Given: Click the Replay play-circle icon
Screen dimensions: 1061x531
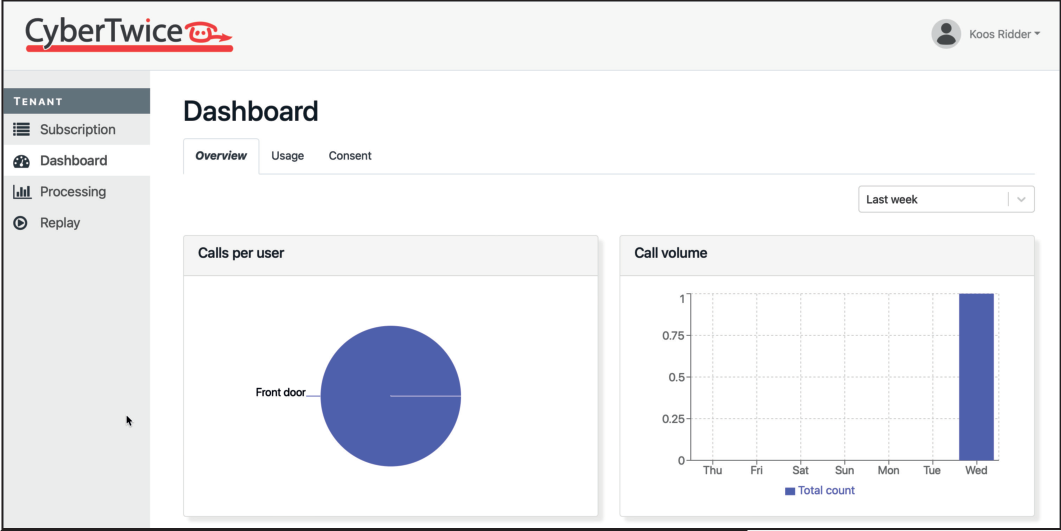Looking at the screenshot, I should tap(21, 223).
